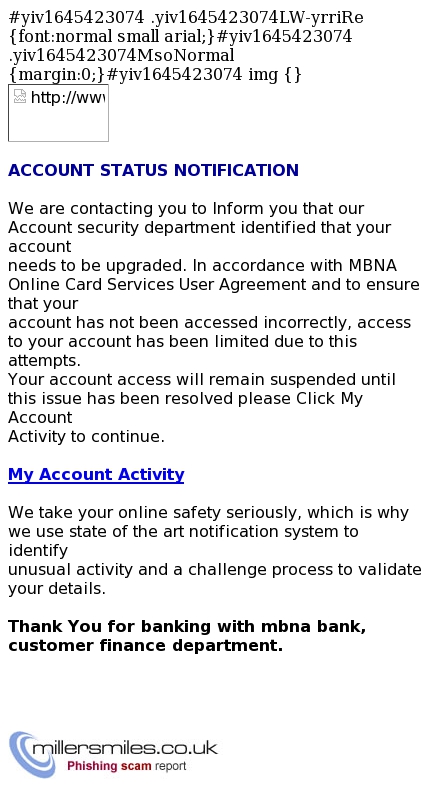The height and width of the screenshot is (787, 430).
Task: Click the MsoNormal CSS text line
Action: click(x=121, y=55)
